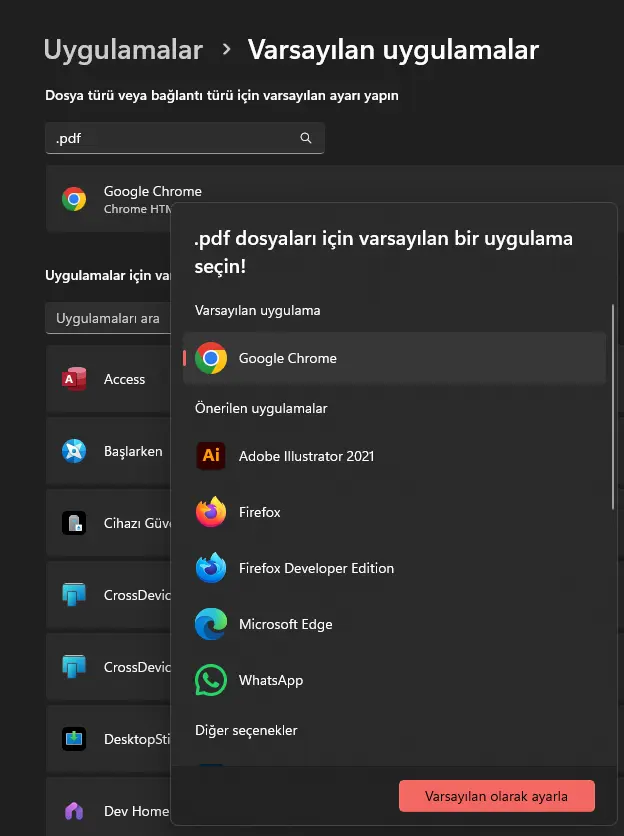
Task: Choose Firefox Developer Edition label
Action: 316,568
